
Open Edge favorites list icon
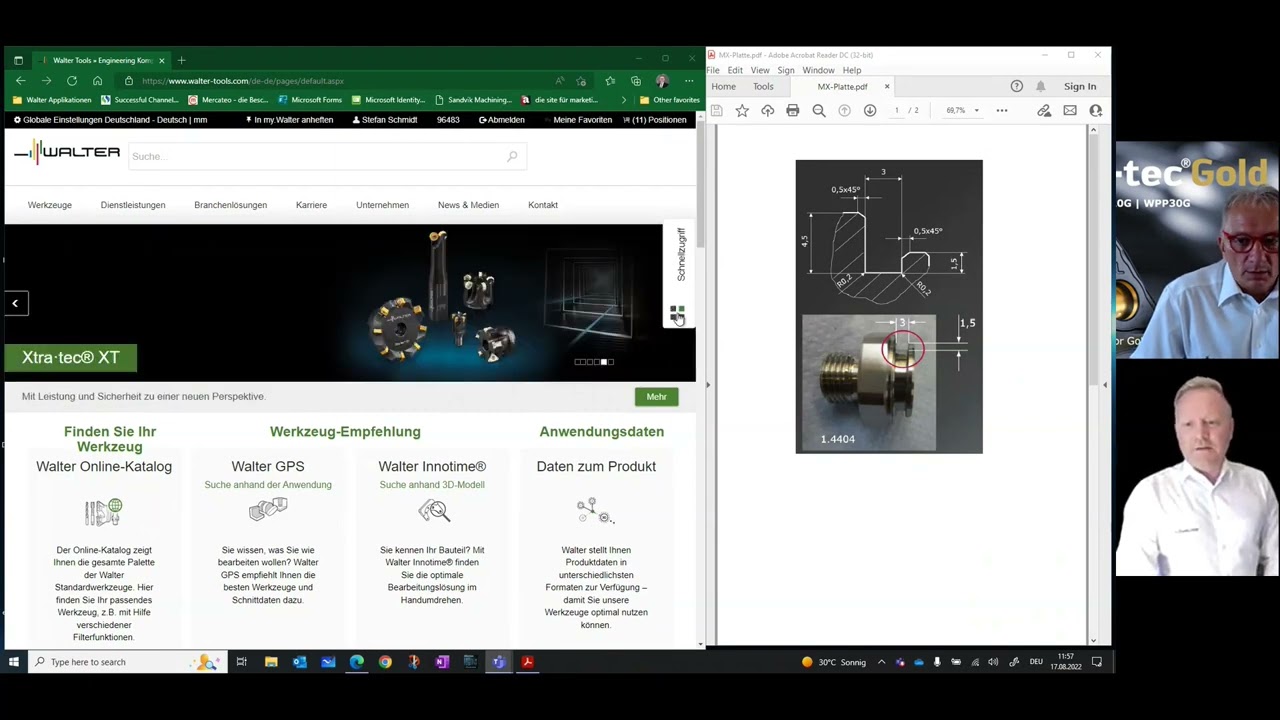click(x=610, y=81)
